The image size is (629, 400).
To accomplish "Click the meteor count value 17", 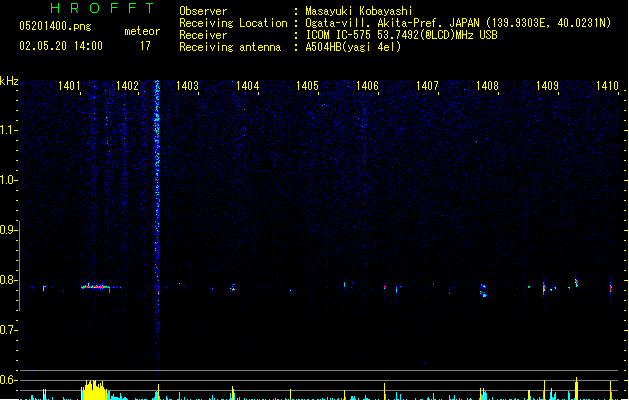I will tap(145, 46).
